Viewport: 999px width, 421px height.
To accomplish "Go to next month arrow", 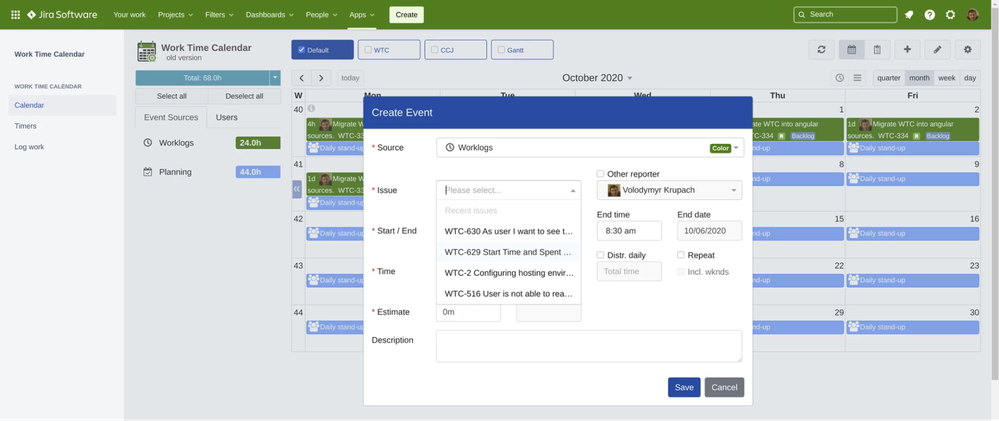I will [x=321, y=78].
